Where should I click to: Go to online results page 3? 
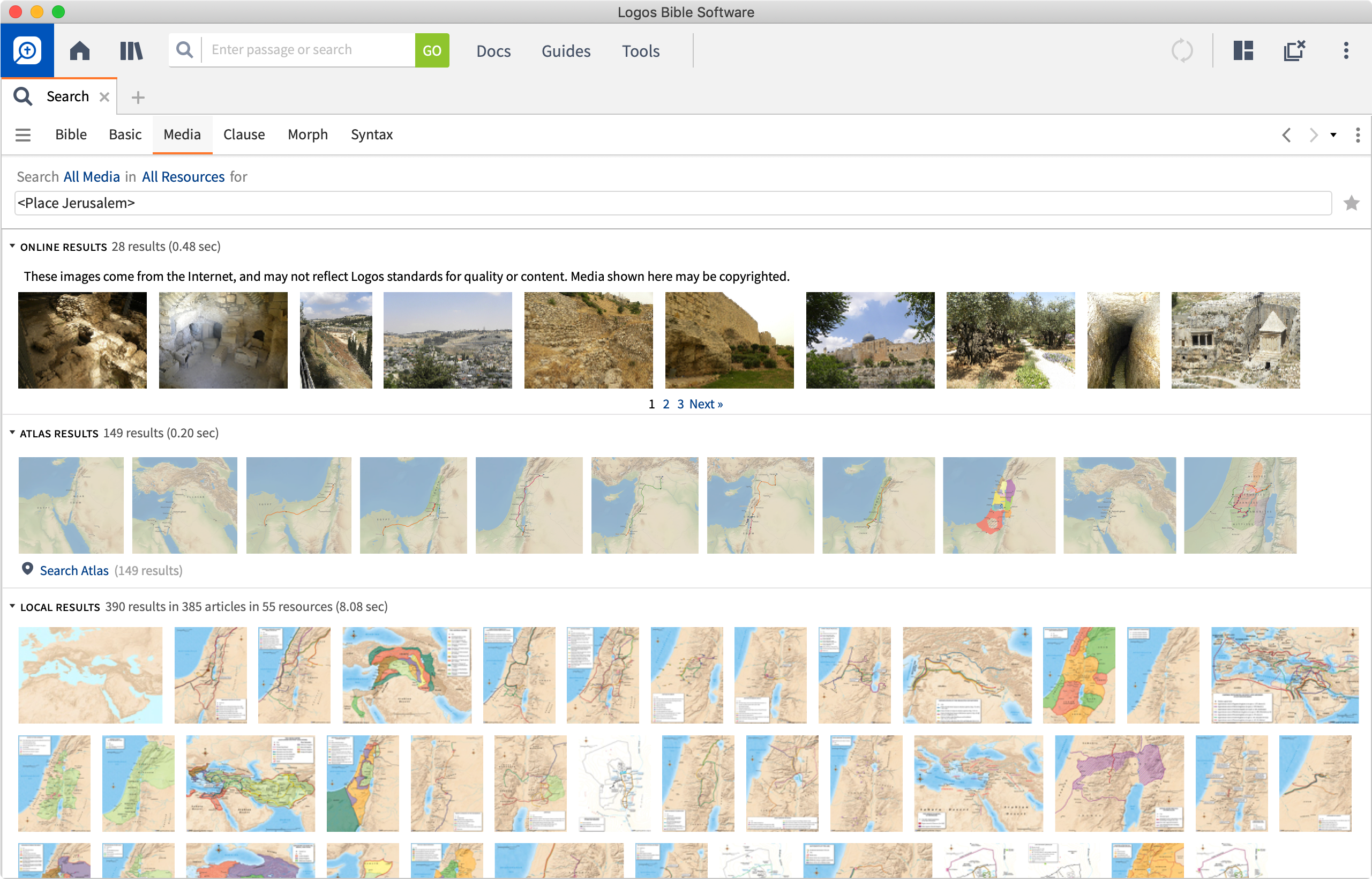(680, 404)
